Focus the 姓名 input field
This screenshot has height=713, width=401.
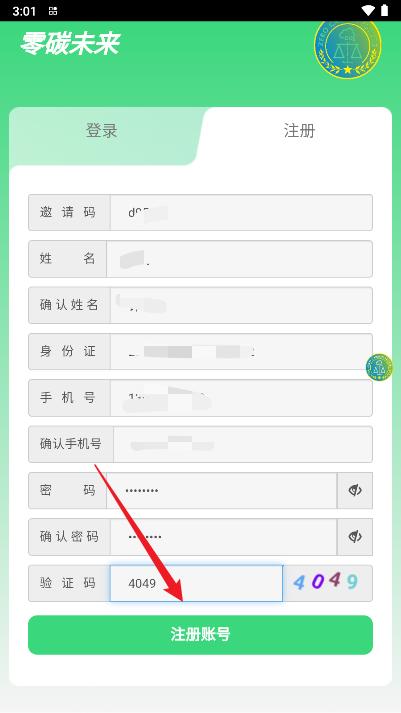240,259
